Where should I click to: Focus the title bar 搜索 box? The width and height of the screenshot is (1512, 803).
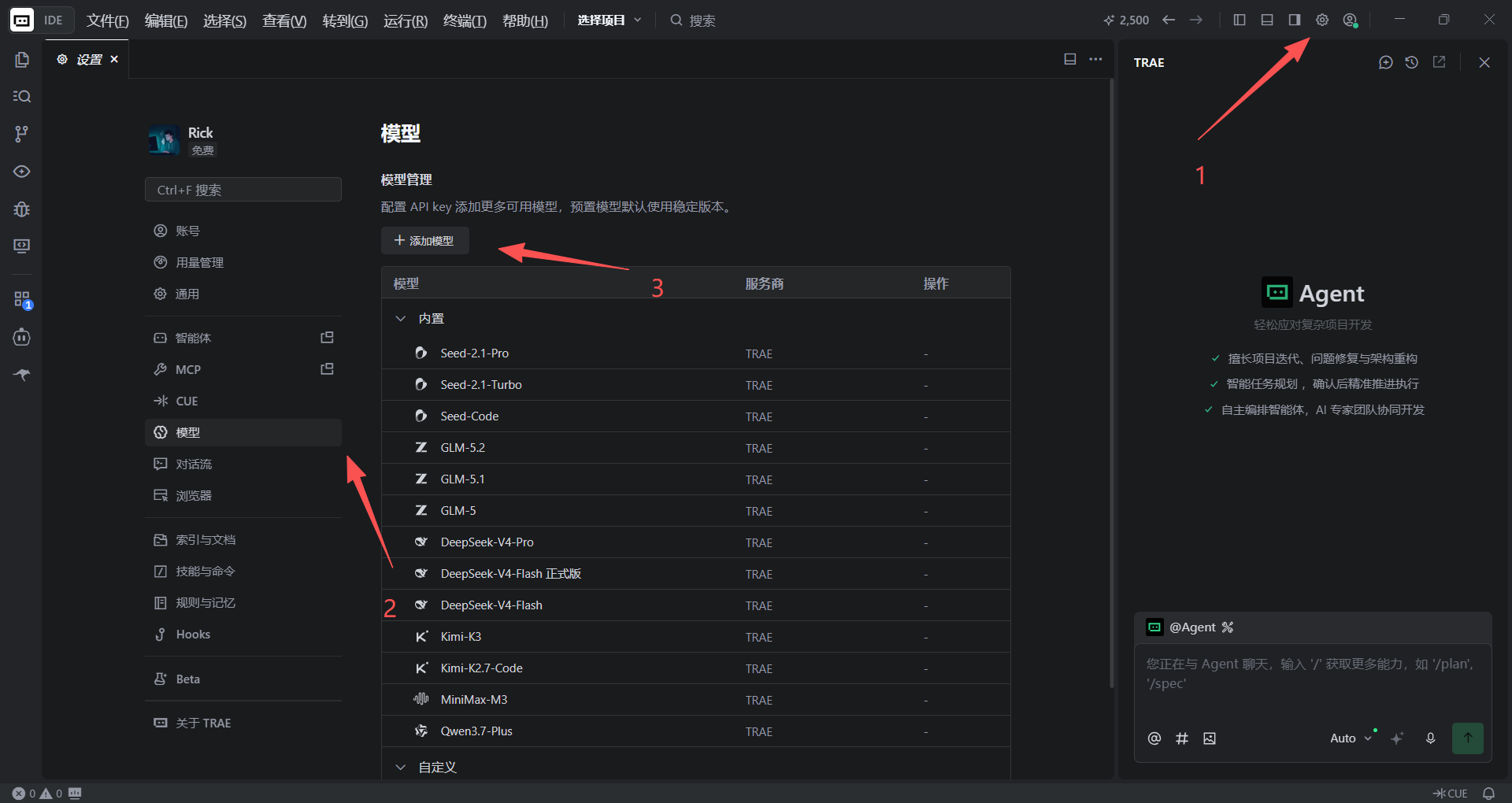[x=693, y=20]
